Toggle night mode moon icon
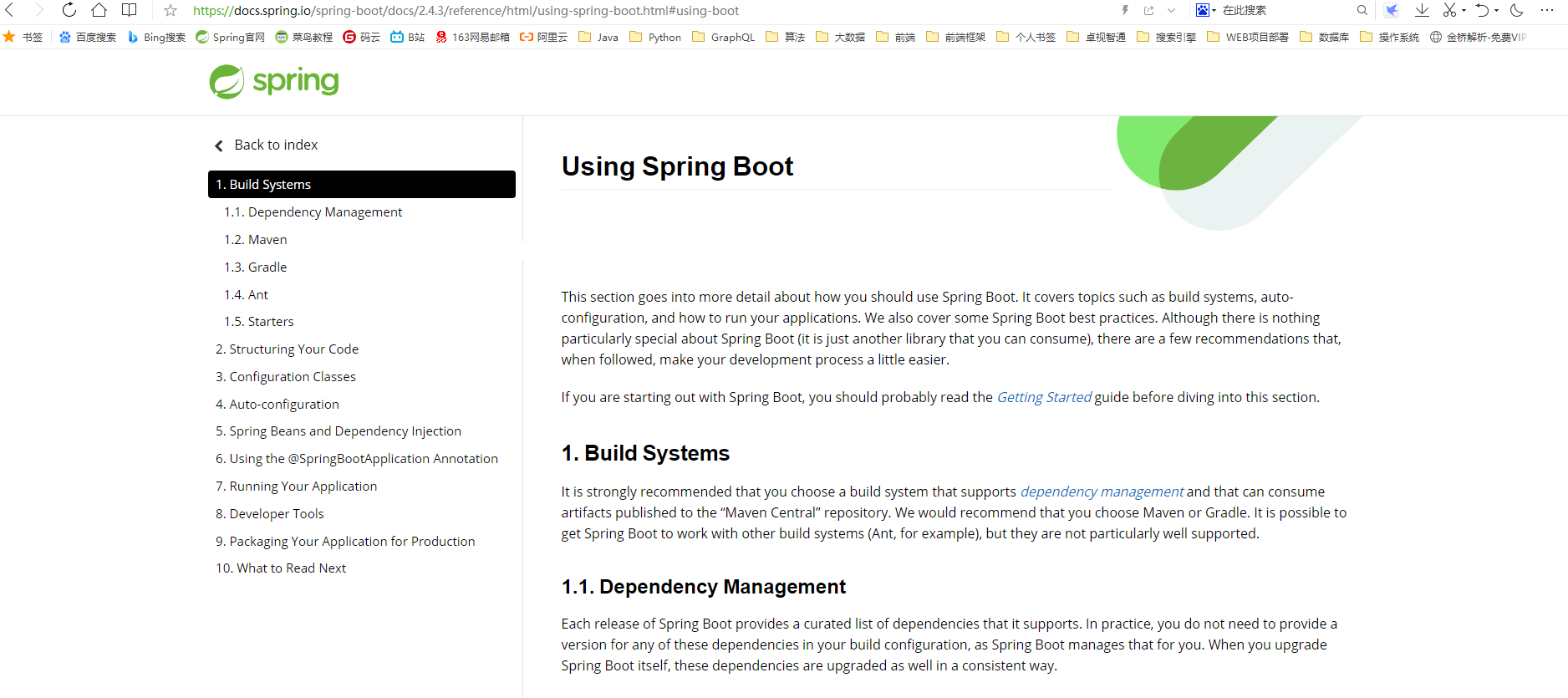Viewport: 1568px width, 698px height. coord(1517,10)
